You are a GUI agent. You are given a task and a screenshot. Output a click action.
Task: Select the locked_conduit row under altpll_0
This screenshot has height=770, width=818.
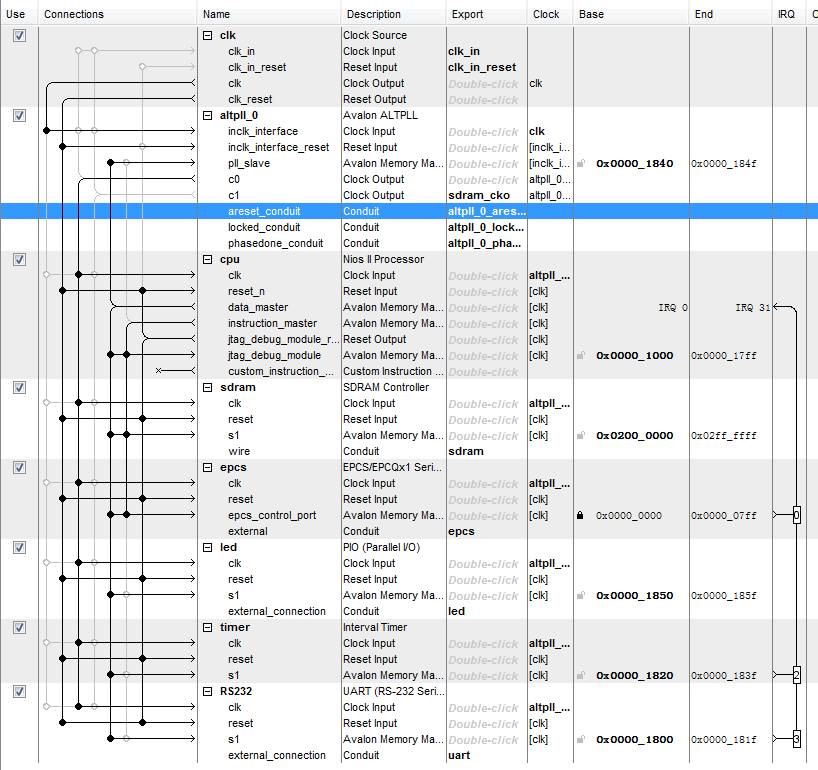pos(263,228)
